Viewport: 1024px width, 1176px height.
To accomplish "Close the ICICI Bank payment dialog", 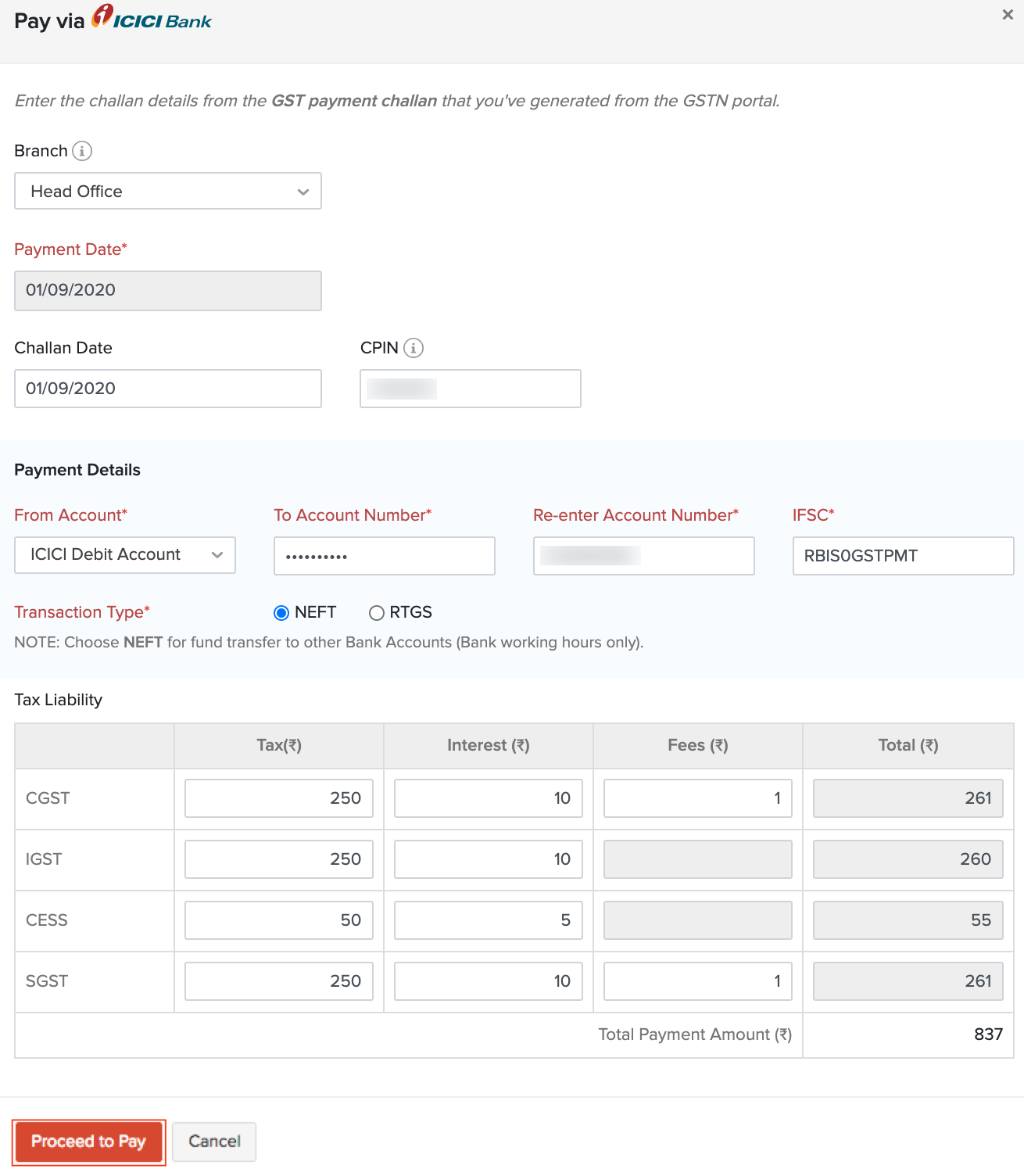I will point(1008,15).
